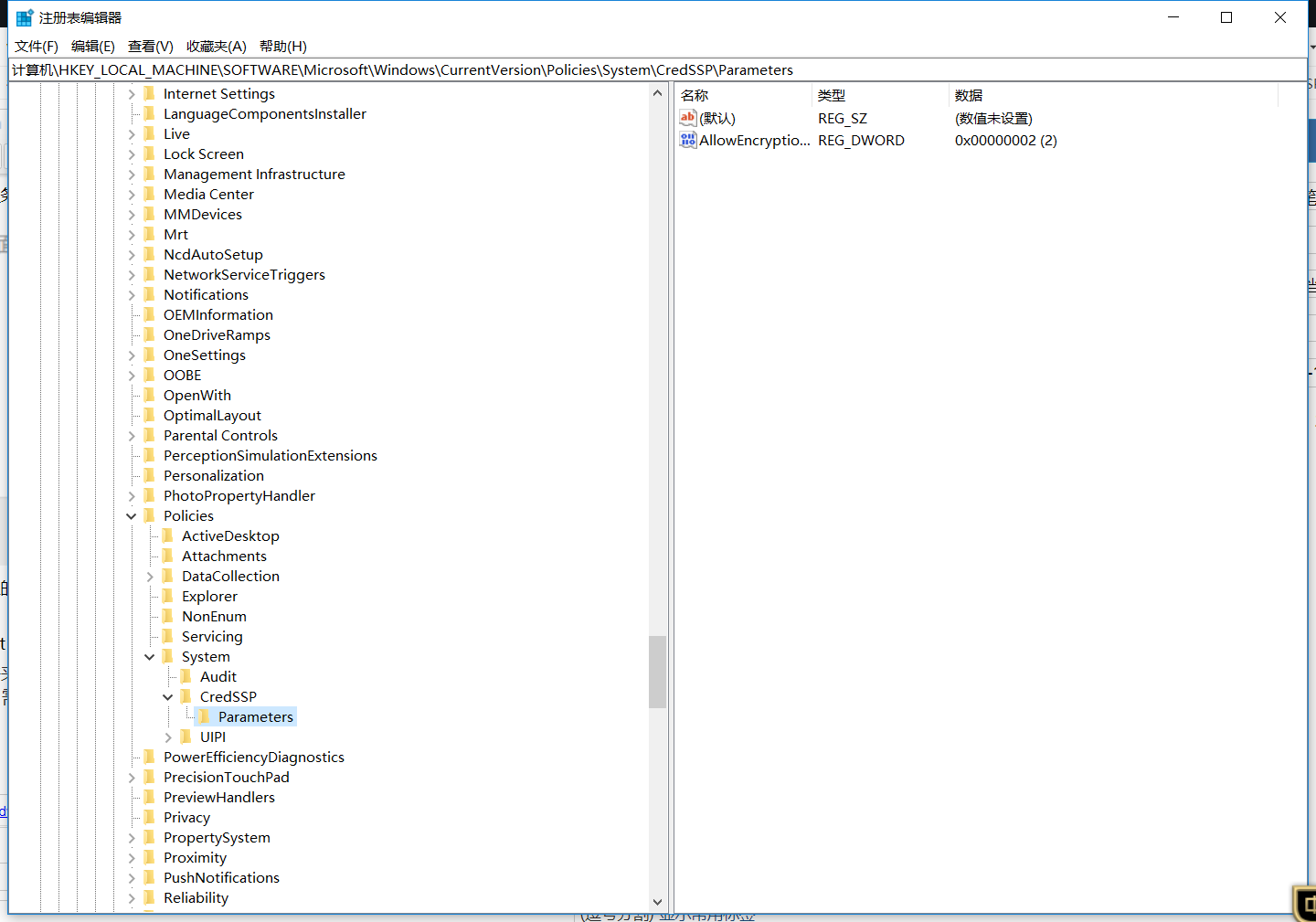Image resolution: width=1316 pixels, height=922 pixels.
Task: Click the Explorer folder icon
Action: (168, 596)
